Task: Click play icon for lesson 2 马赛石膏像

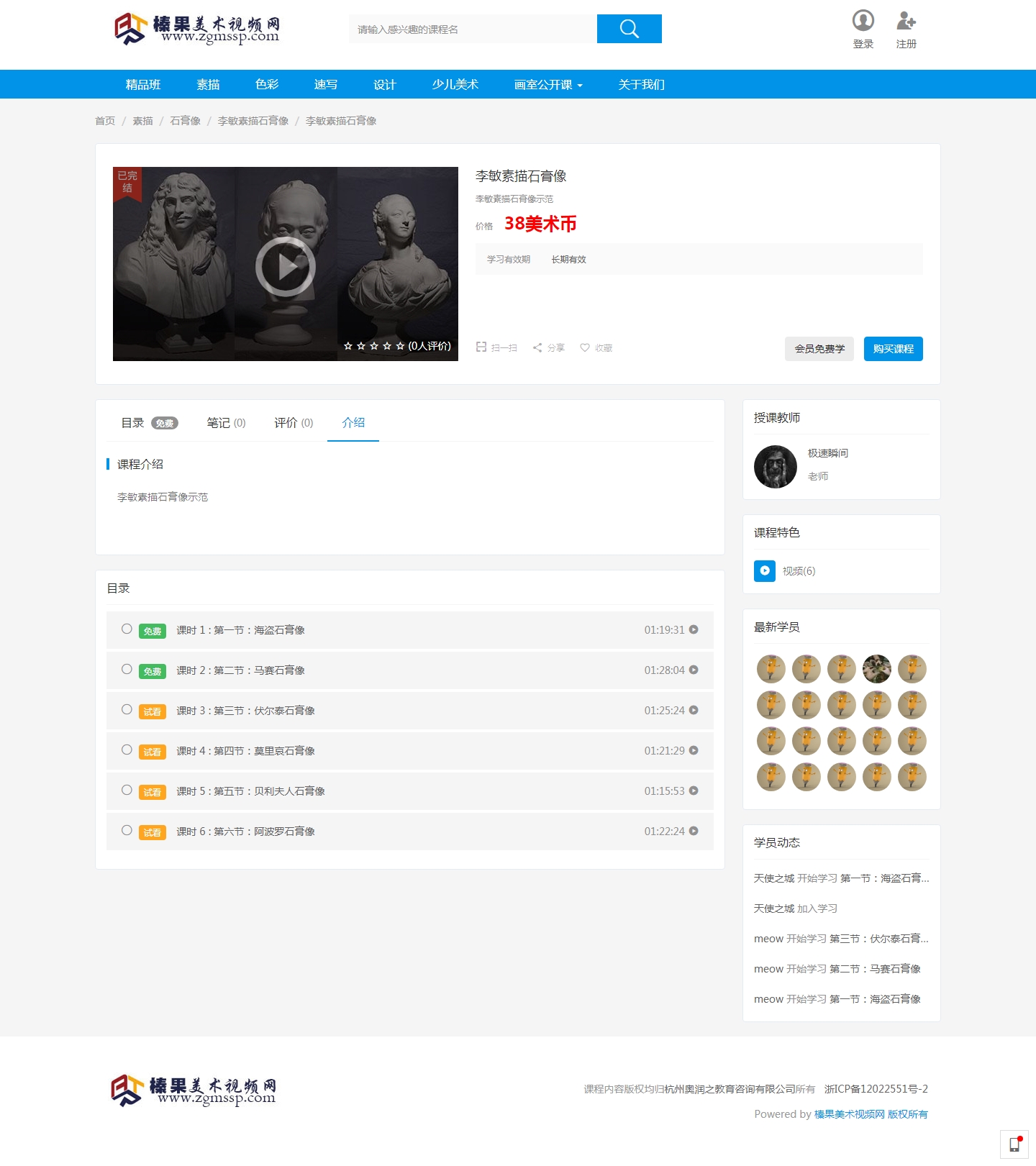Action: coord(694,670)
